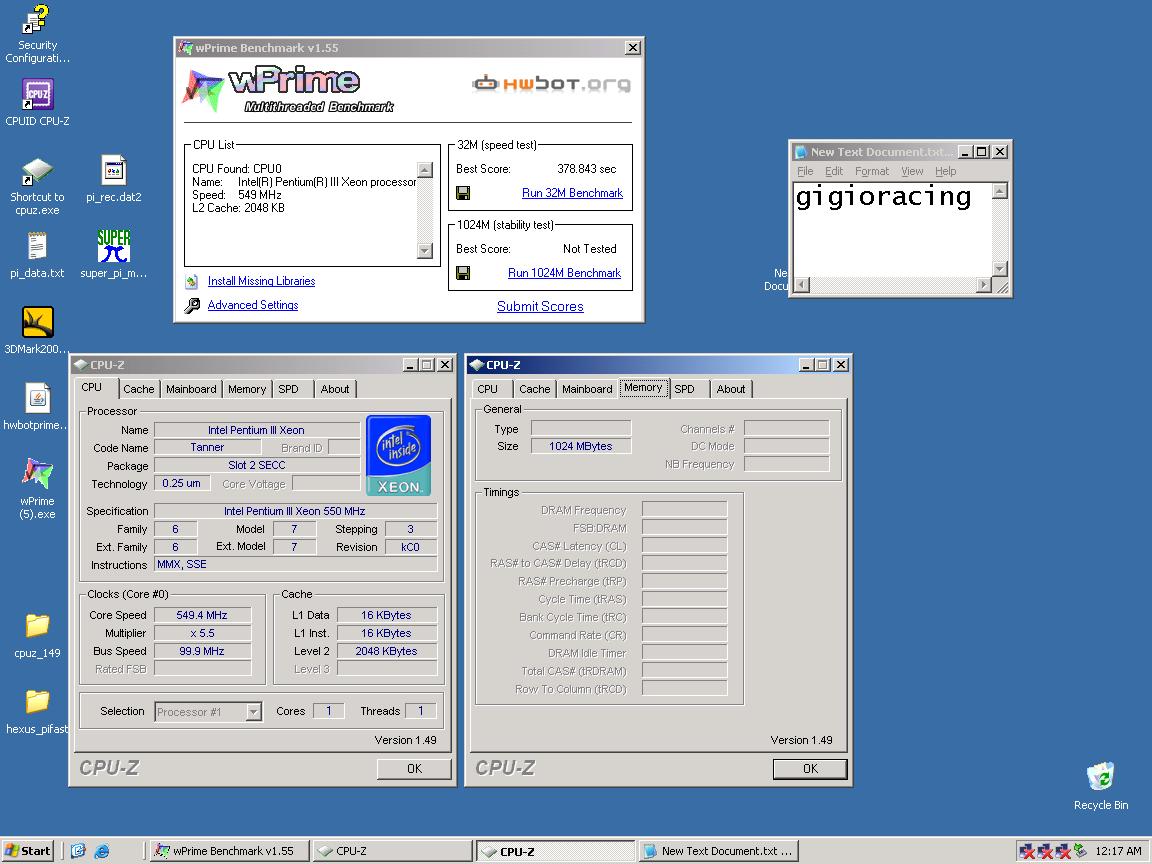
Task: Open About tab in left CPU-Z window
Action: (x=335, y=389)
